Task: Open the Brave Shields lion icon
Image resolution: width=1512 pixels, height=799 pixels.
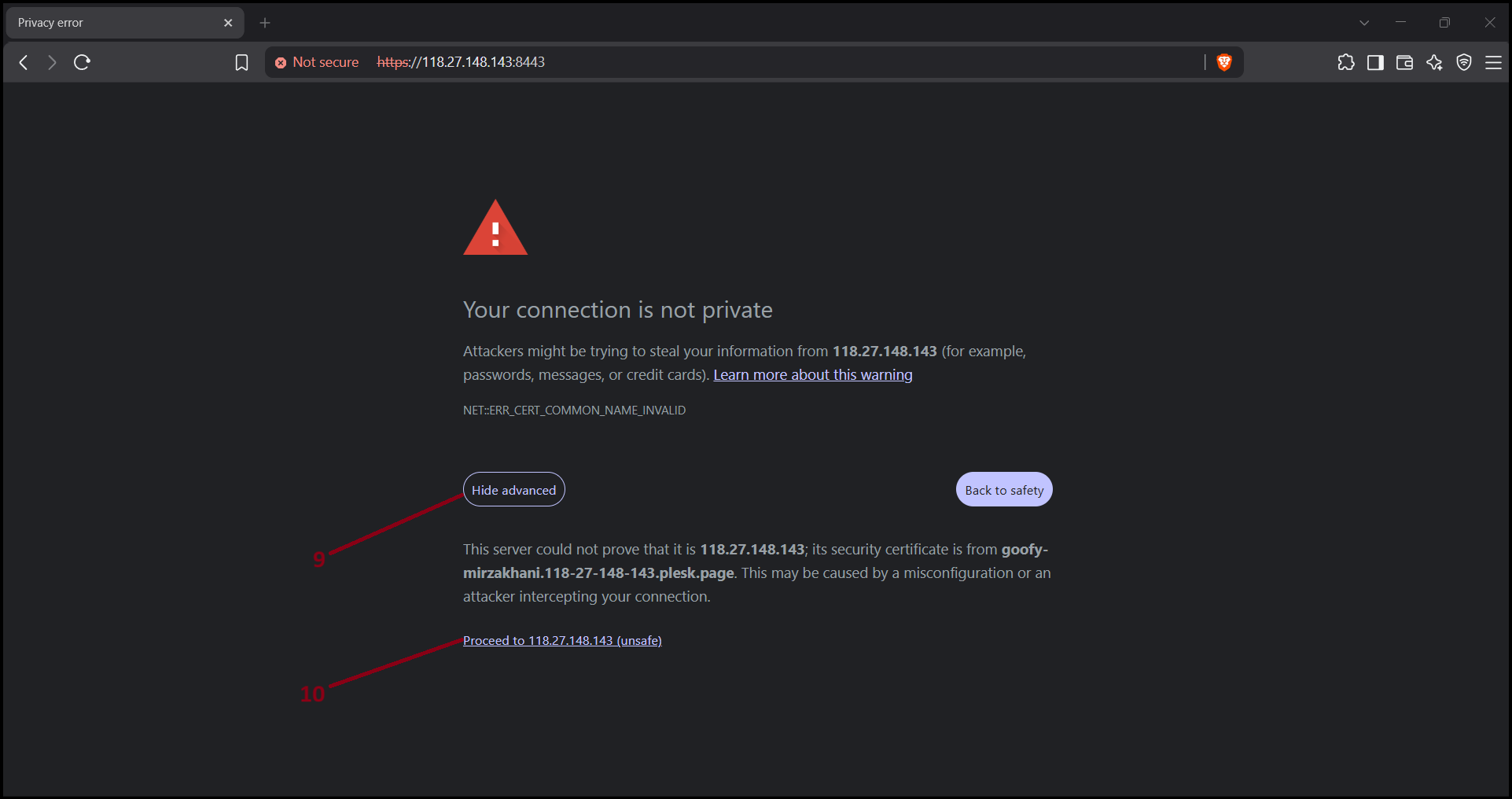Action: (x=1224, y=62)
